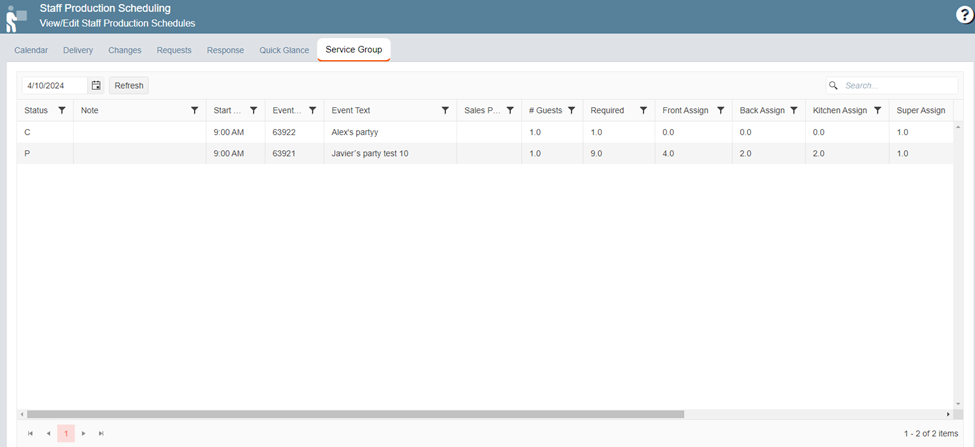This screenshot has width=975, height=447.
Task: Click the status P cell
Action: pos(45,153)
